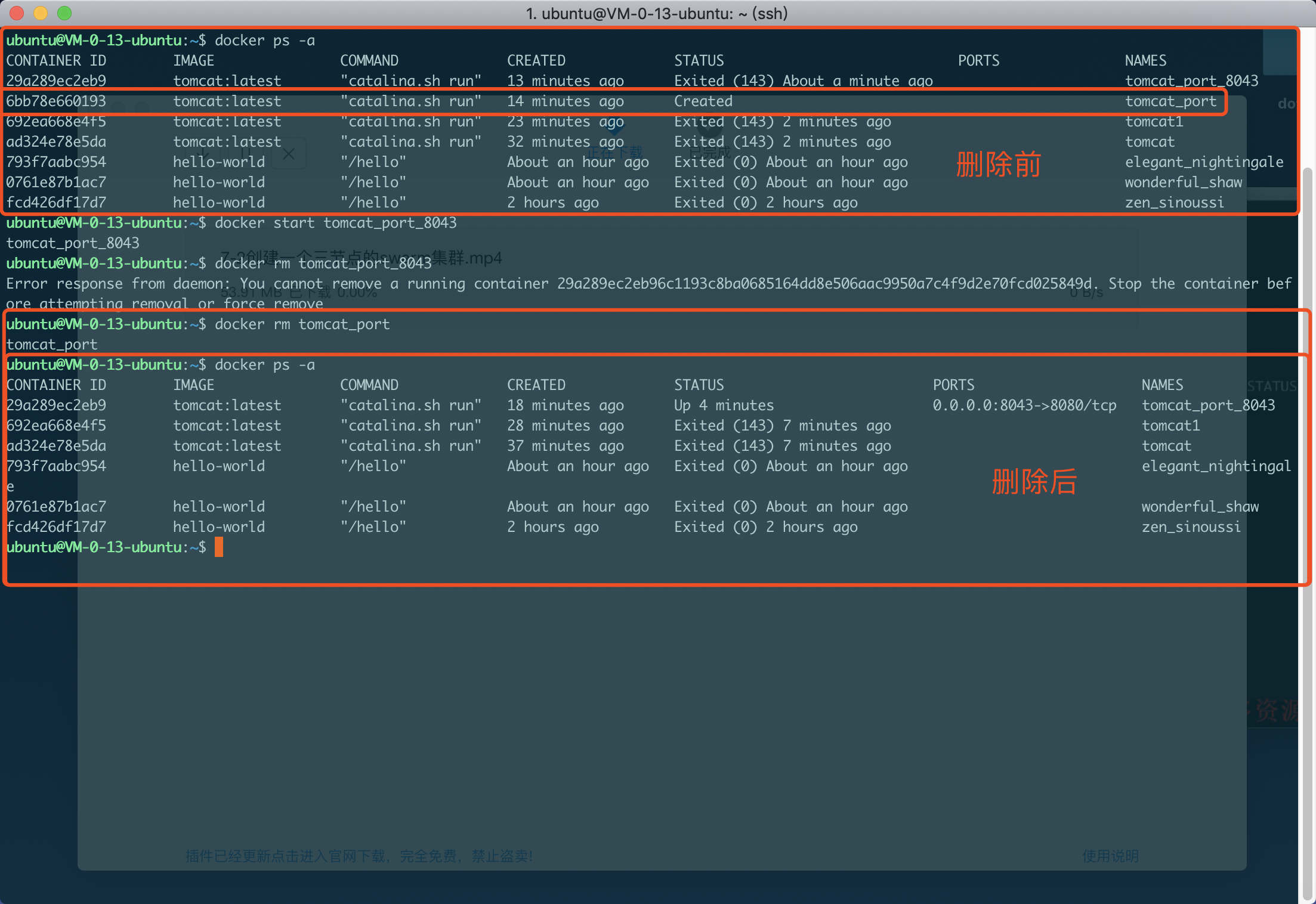This screenshot has height=904, width=1316.
Task: Click the 'Error response from daemon' line
Action: coord(649,293)
